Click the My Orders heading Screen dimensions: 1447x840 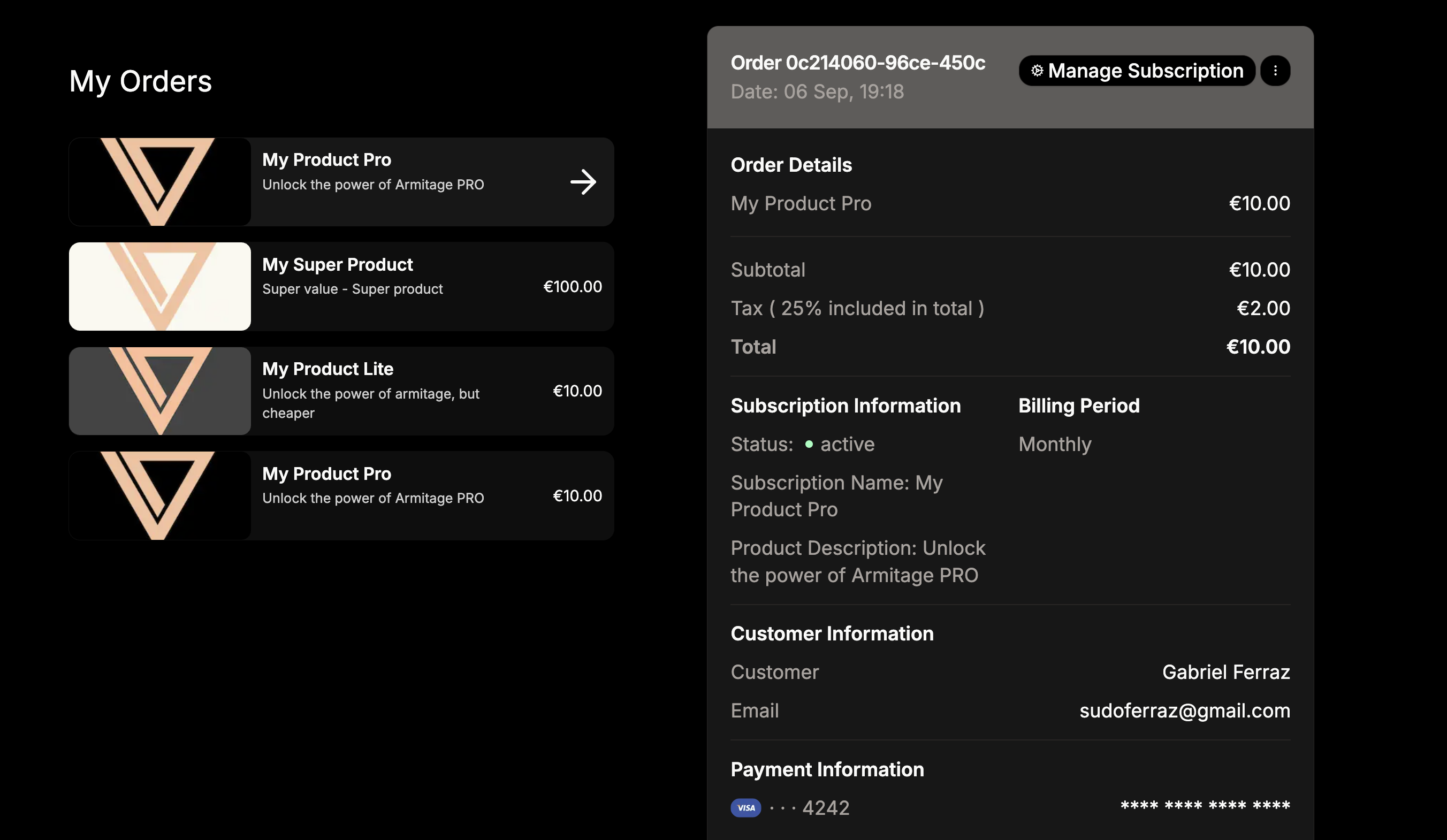[x=141, y=81]
